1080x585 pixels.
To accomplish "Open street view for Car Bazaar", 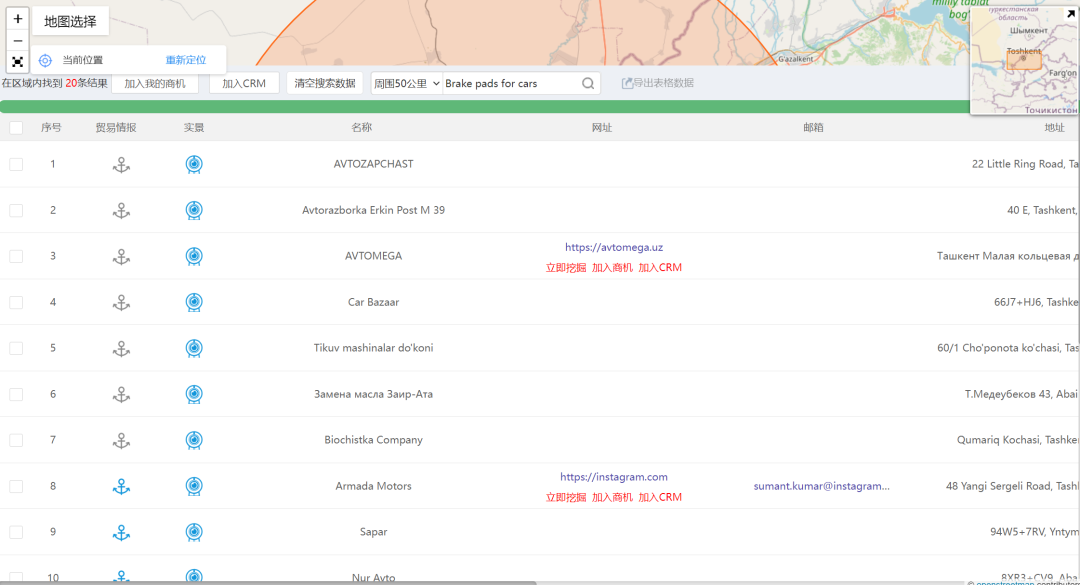I will click(194, 302).
